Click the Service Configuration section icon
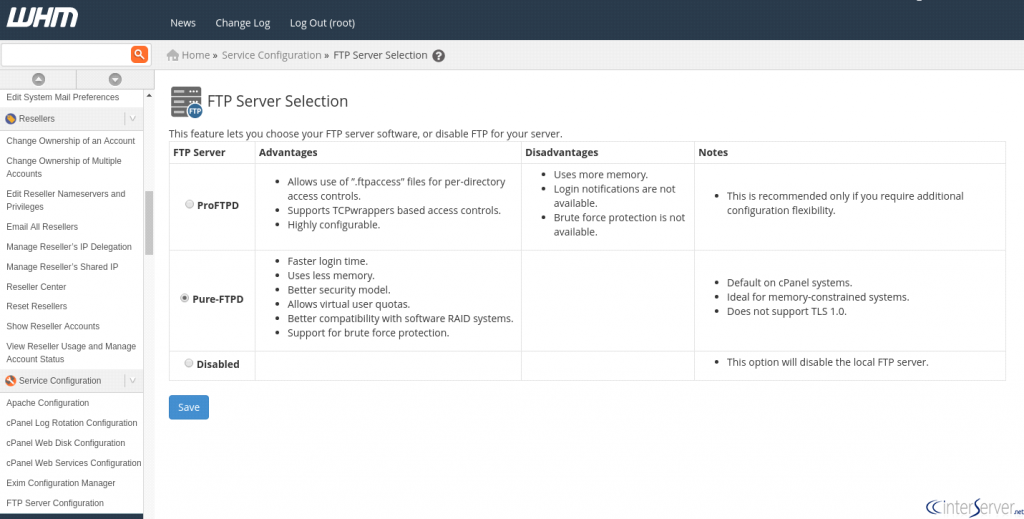The image size is (1024, 519). pos(11,381)
